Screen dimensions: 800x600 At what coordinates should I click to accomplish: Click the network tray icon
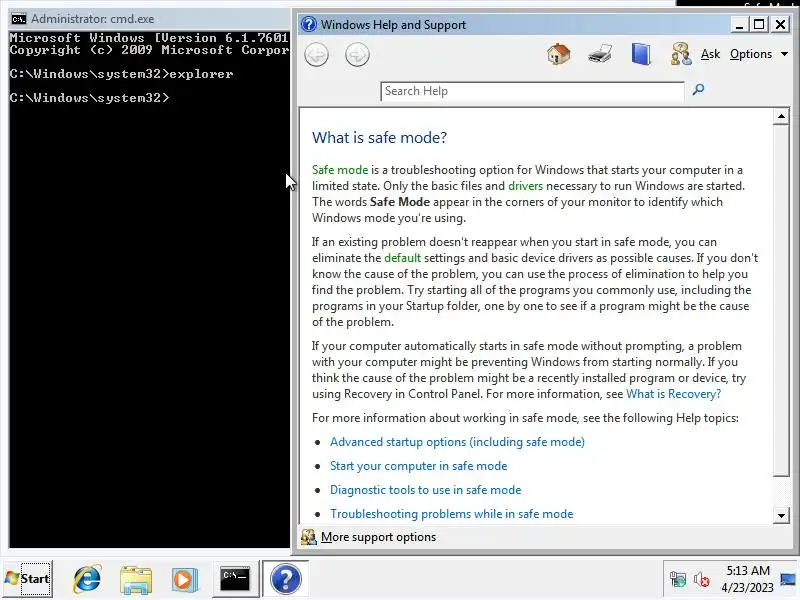click(678, 580)
